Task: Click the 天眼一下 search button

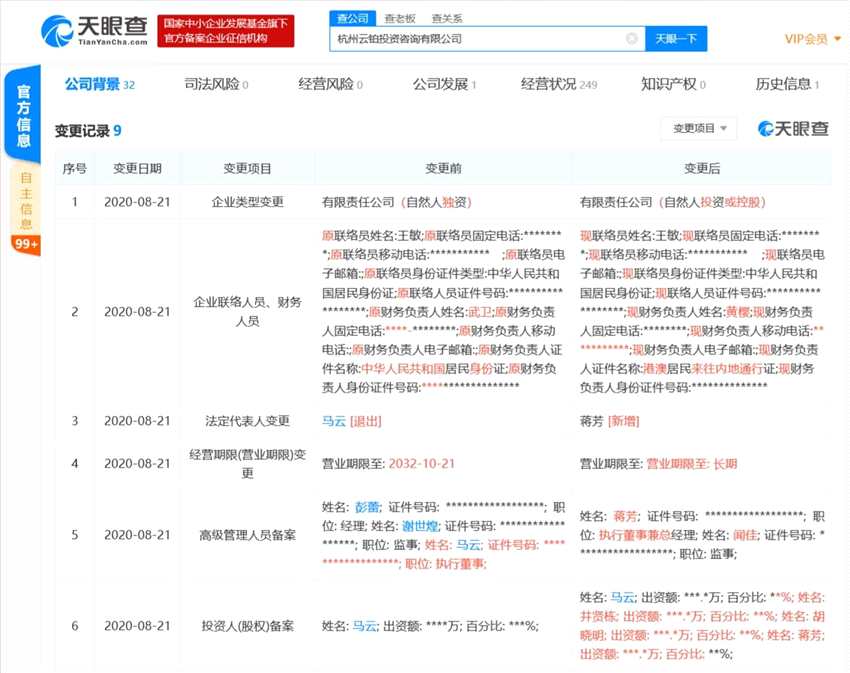Action: (676, 39)
